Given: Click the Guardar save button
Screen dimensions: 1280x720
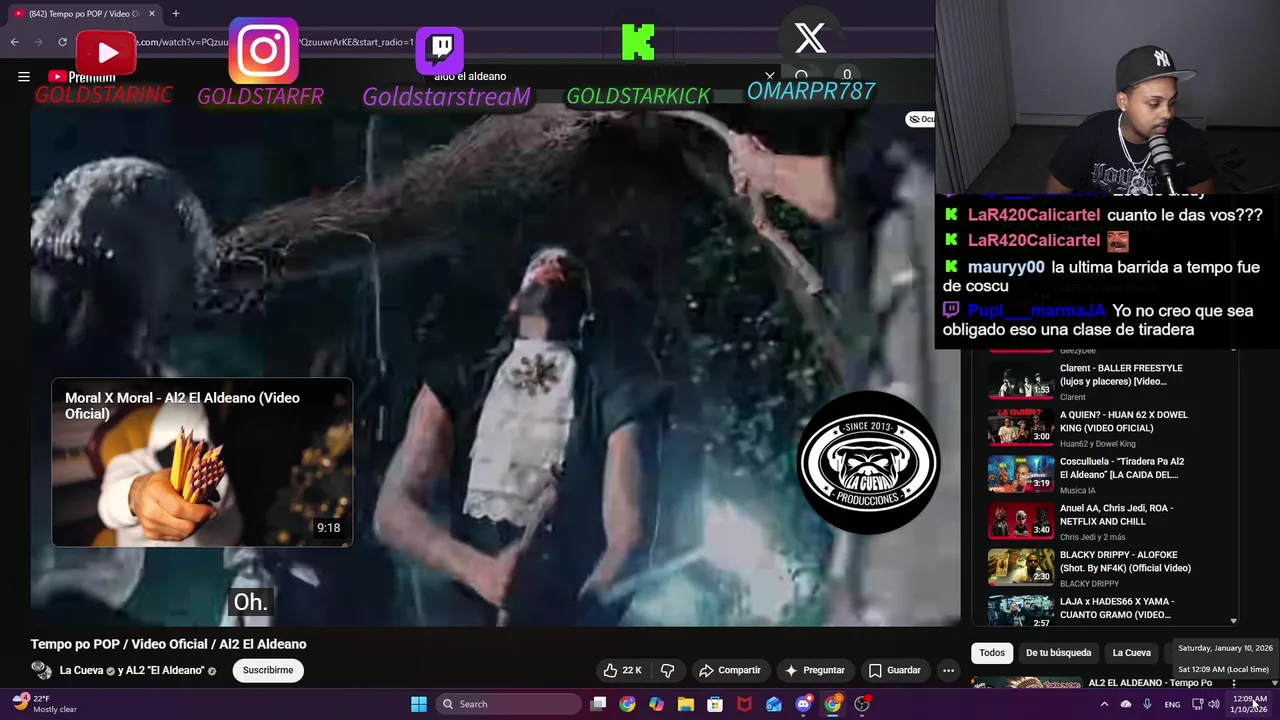Looking at the screenshot, I should click(895, 670).
